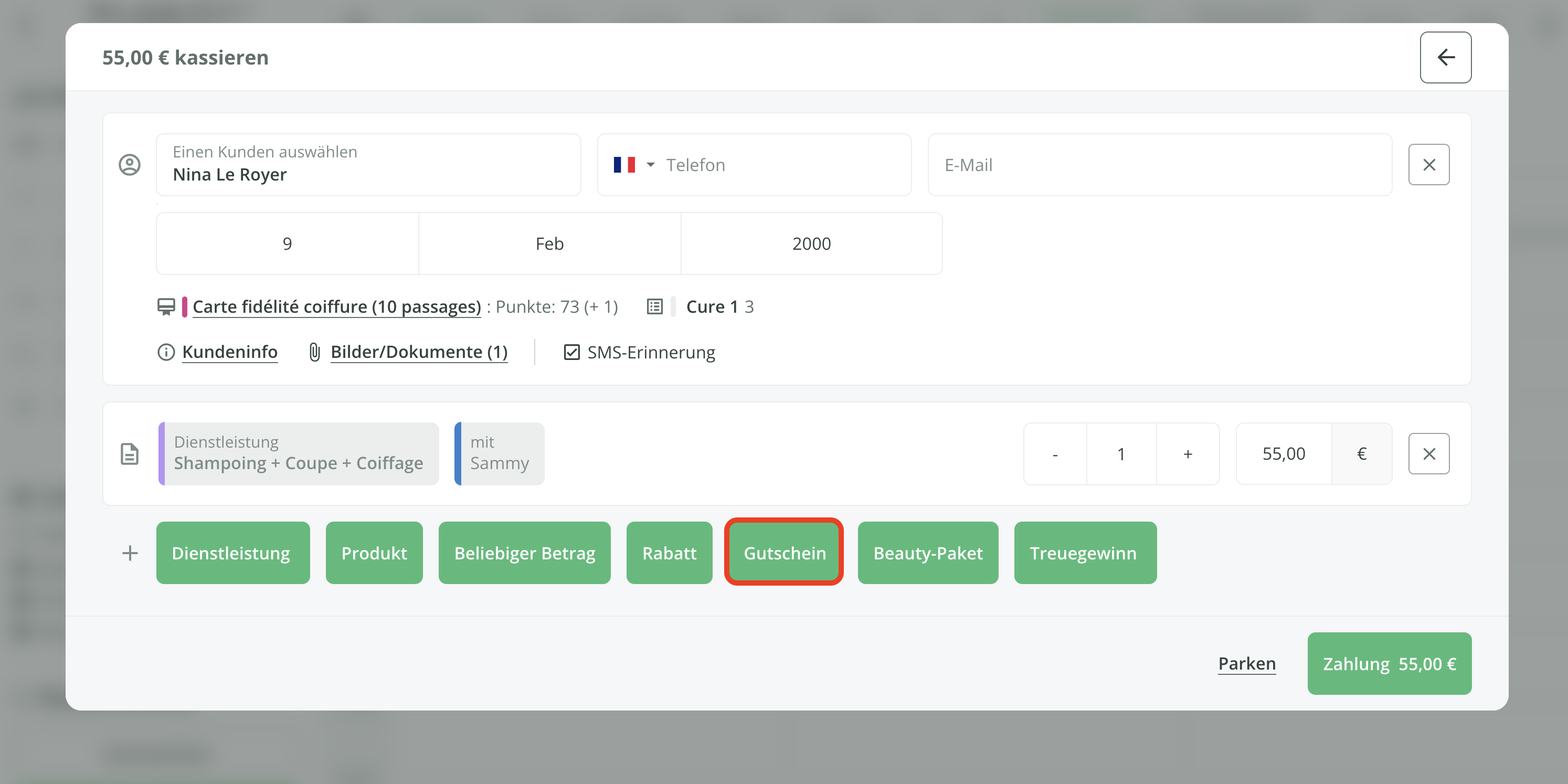Increase quantity with the plus stepper
Screen dimensions: 1568x784
click(x=1187, y=453)
